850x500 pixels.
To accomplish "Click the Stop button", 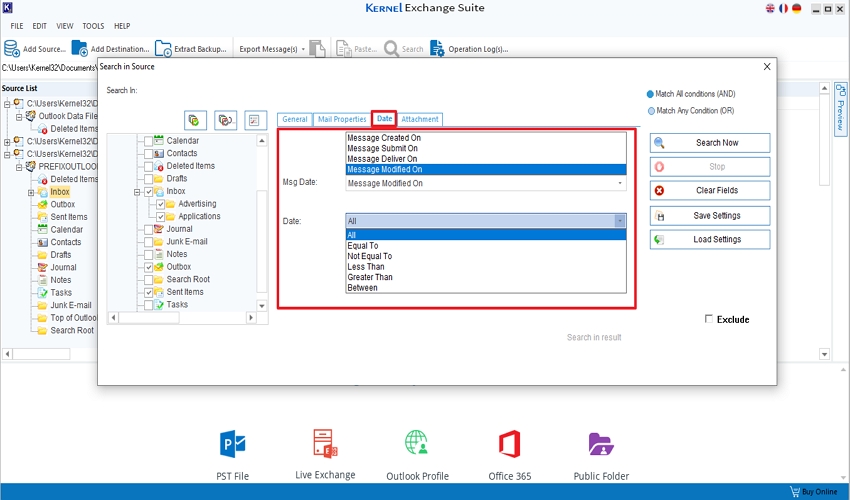I will [710, 166].
